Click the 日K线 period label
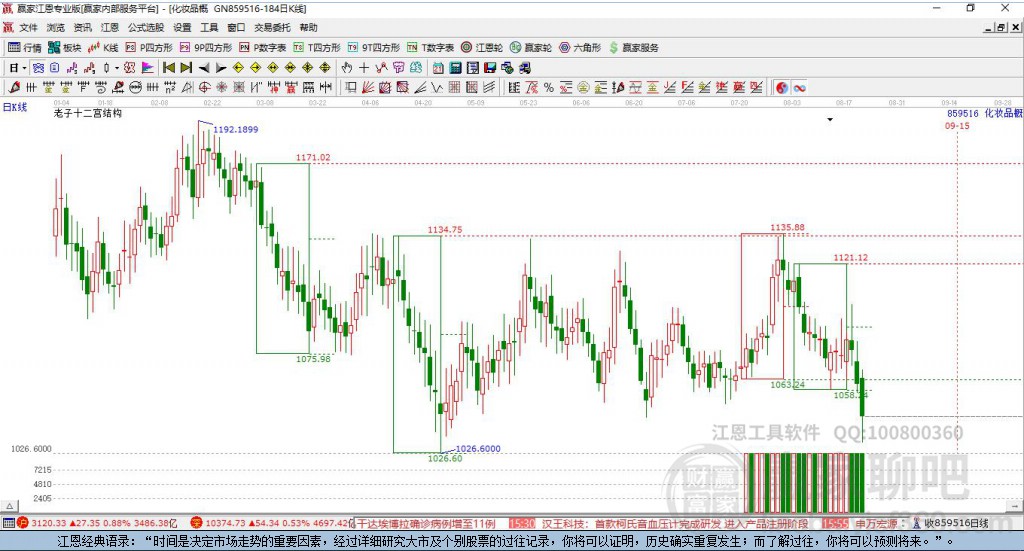The image size is (1024, 551). click(14, 107)
